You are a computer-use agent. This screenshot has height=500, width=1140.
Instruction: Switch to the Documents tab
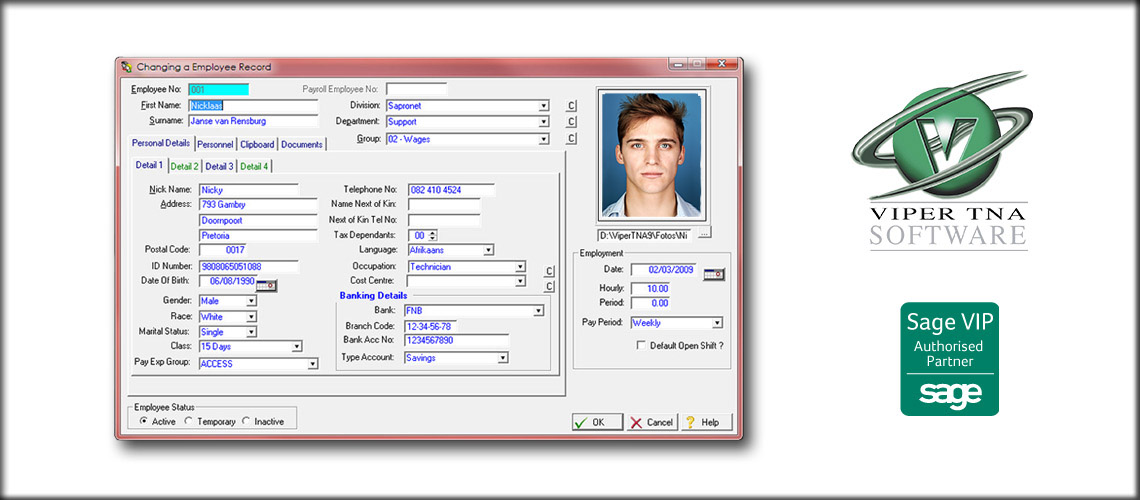pos(302,145)
